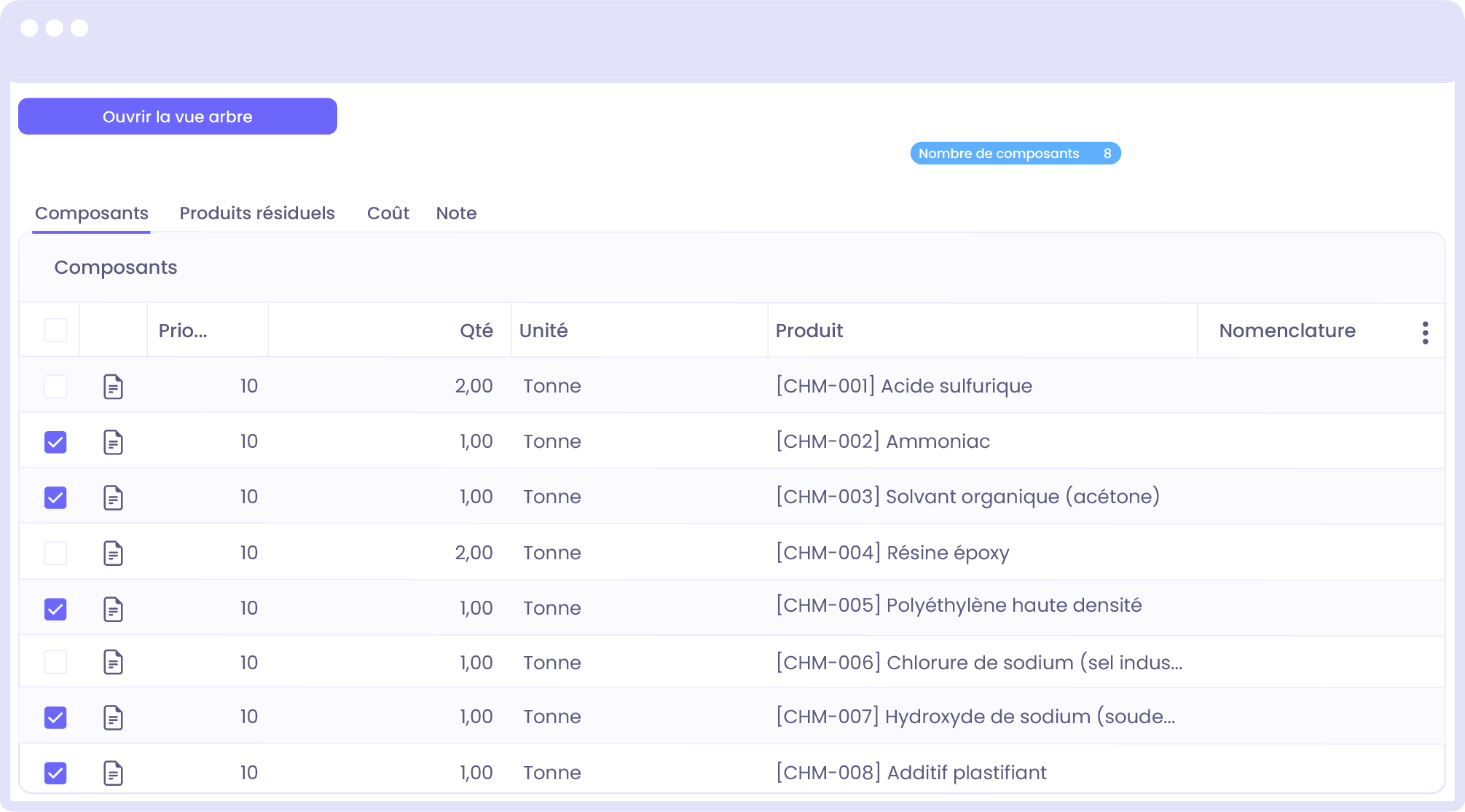Sort by the Nomenclature column header
The width and height of the screenshot is (1465, 812).
1287,331
